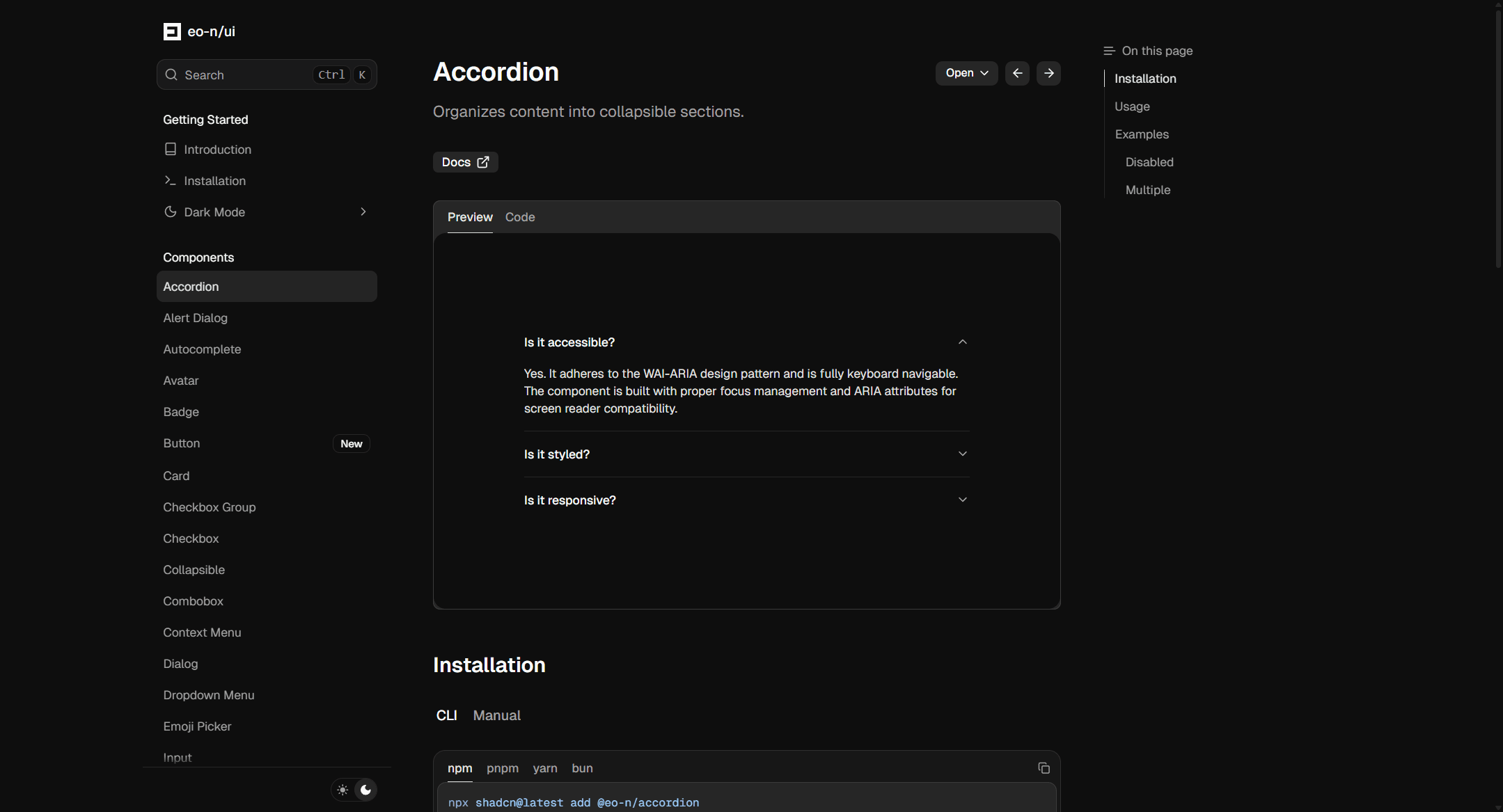
Task: Switch to the Code tab
Action: [520, 217]
